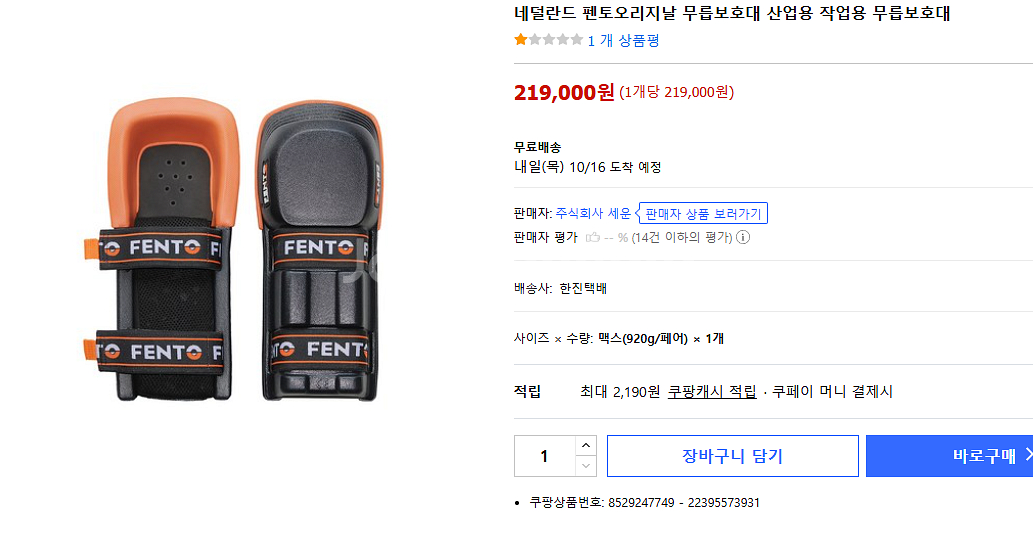
Task: Click the product title text
Action: point(732,13)
